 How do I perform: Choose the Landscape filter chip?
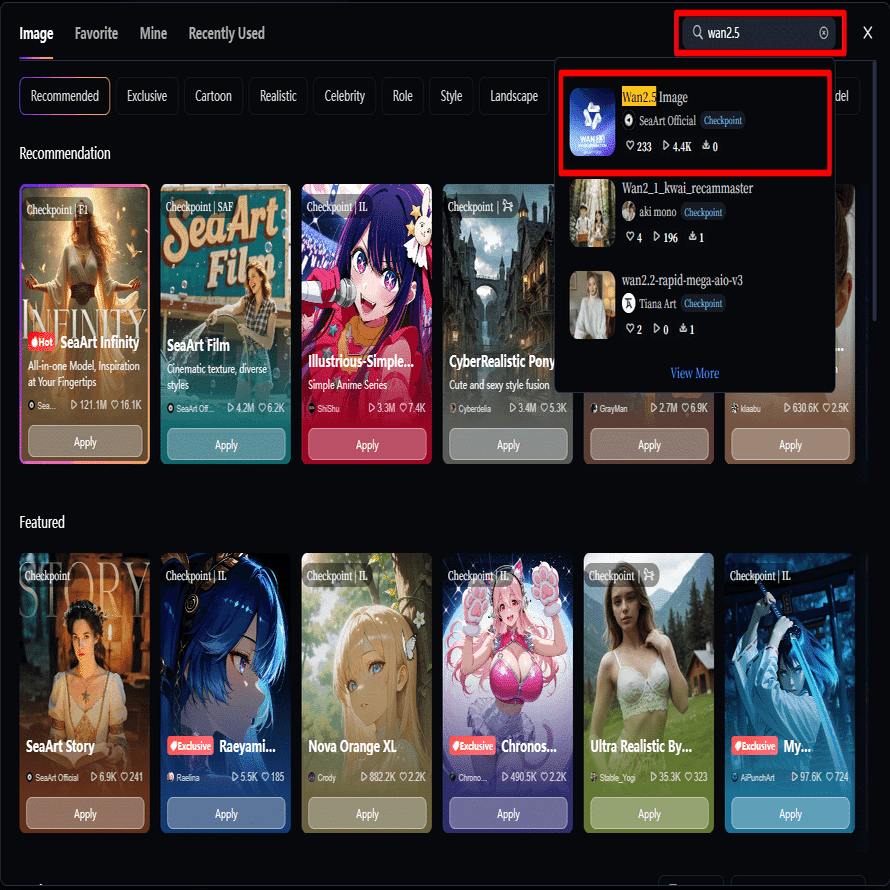[514, 96]
